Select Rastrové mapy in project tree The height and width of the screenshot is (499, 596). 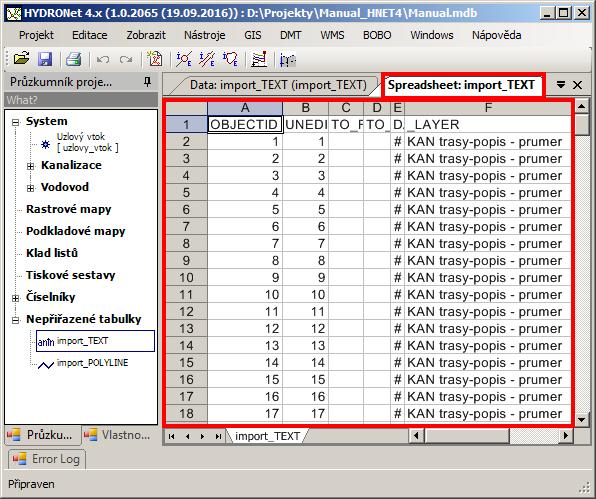(x=68, y=209)
